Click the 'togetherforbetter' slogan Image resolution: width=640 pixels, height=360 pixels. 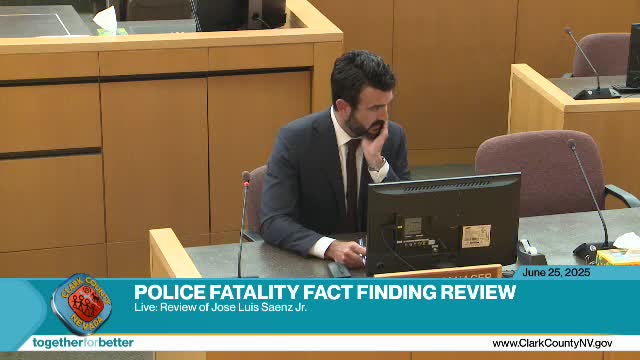click(83, 342)
